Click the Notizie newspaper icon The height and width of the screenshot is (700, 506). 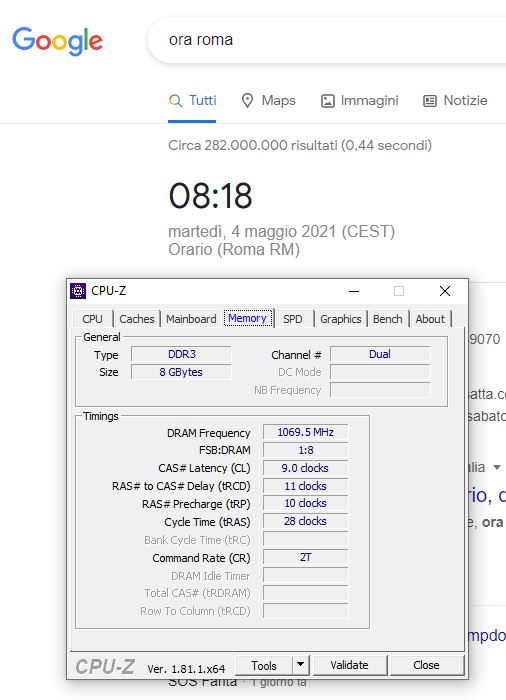(430, 101)
